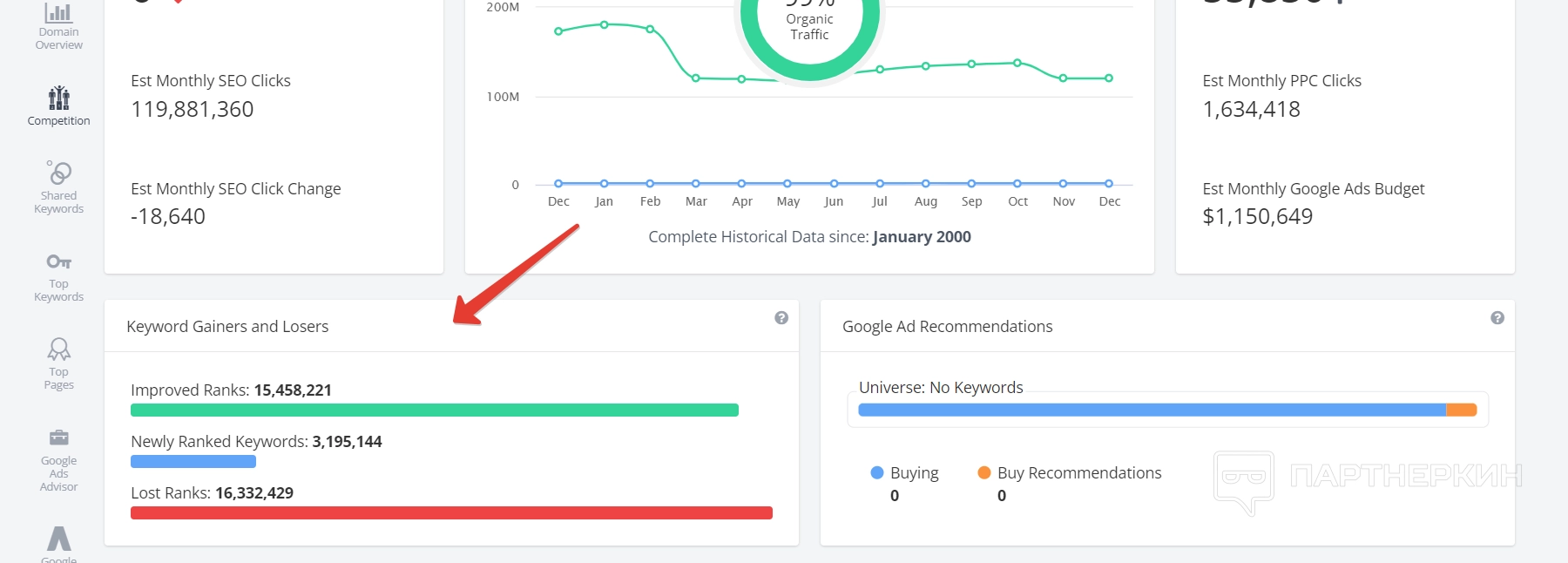Toggle the Buying legend blue dot
Viewport: 1568px width, 563px height.
pos(877,472)
